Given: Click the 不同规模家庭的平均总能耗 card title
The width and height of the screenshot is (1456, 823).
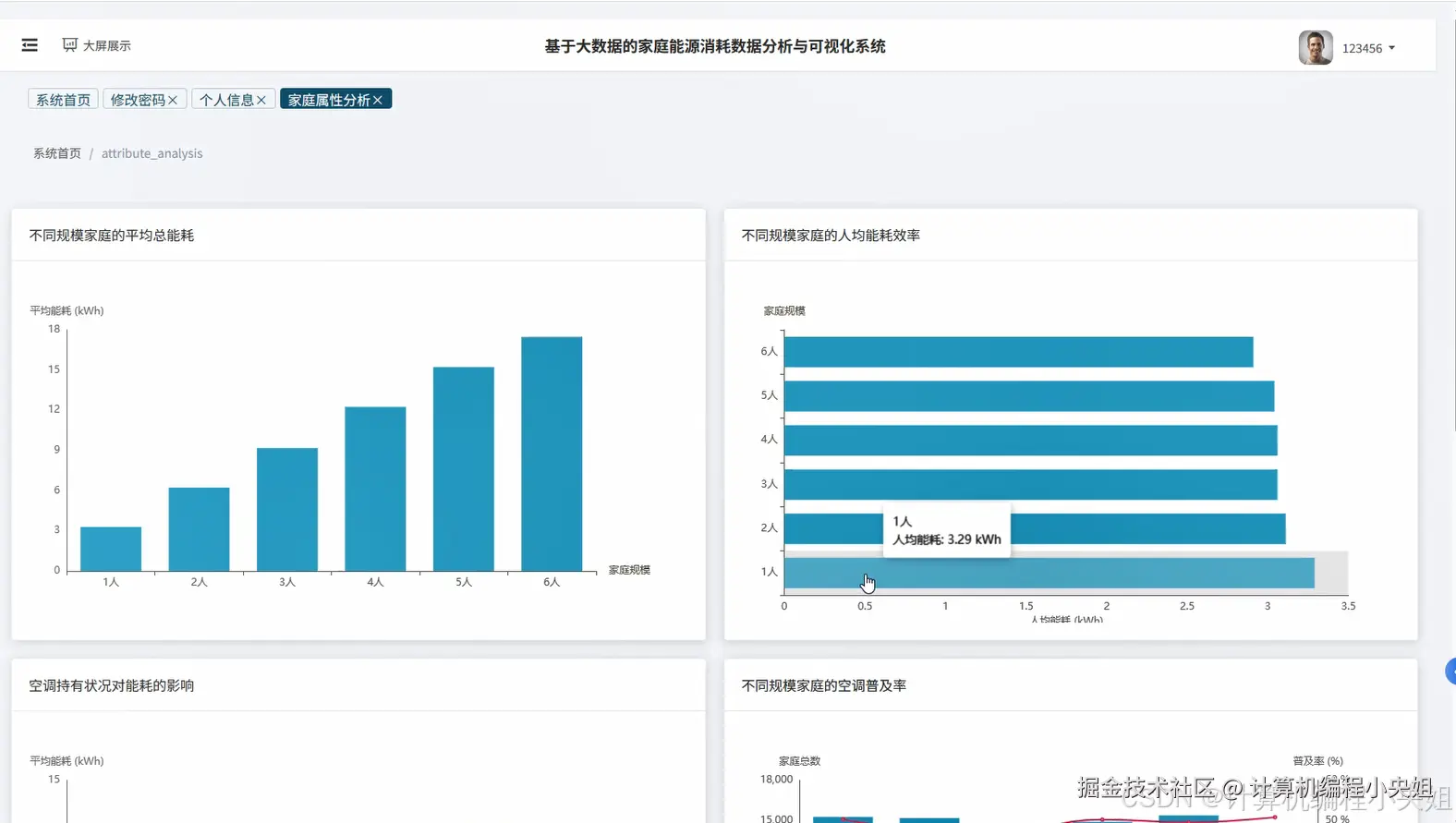Looking at the screenshot, I should tap(112, 236).
